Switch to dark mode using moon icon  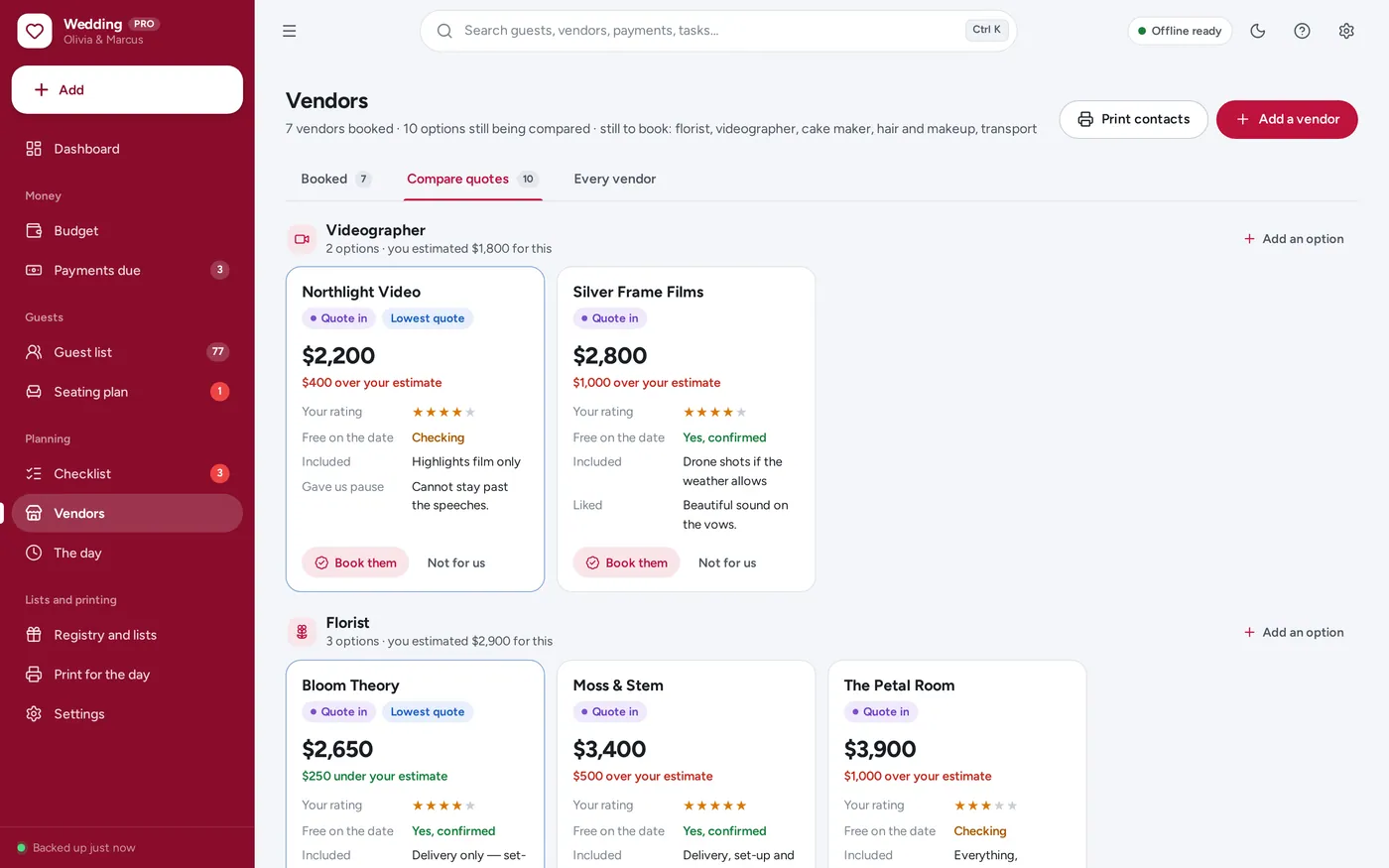(1258, 31)
